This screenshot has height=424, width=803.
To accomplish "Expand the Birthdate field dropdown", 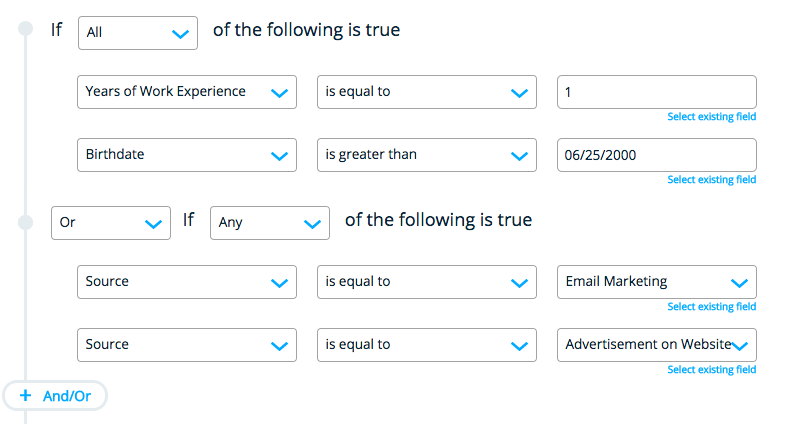I will 186,155.
